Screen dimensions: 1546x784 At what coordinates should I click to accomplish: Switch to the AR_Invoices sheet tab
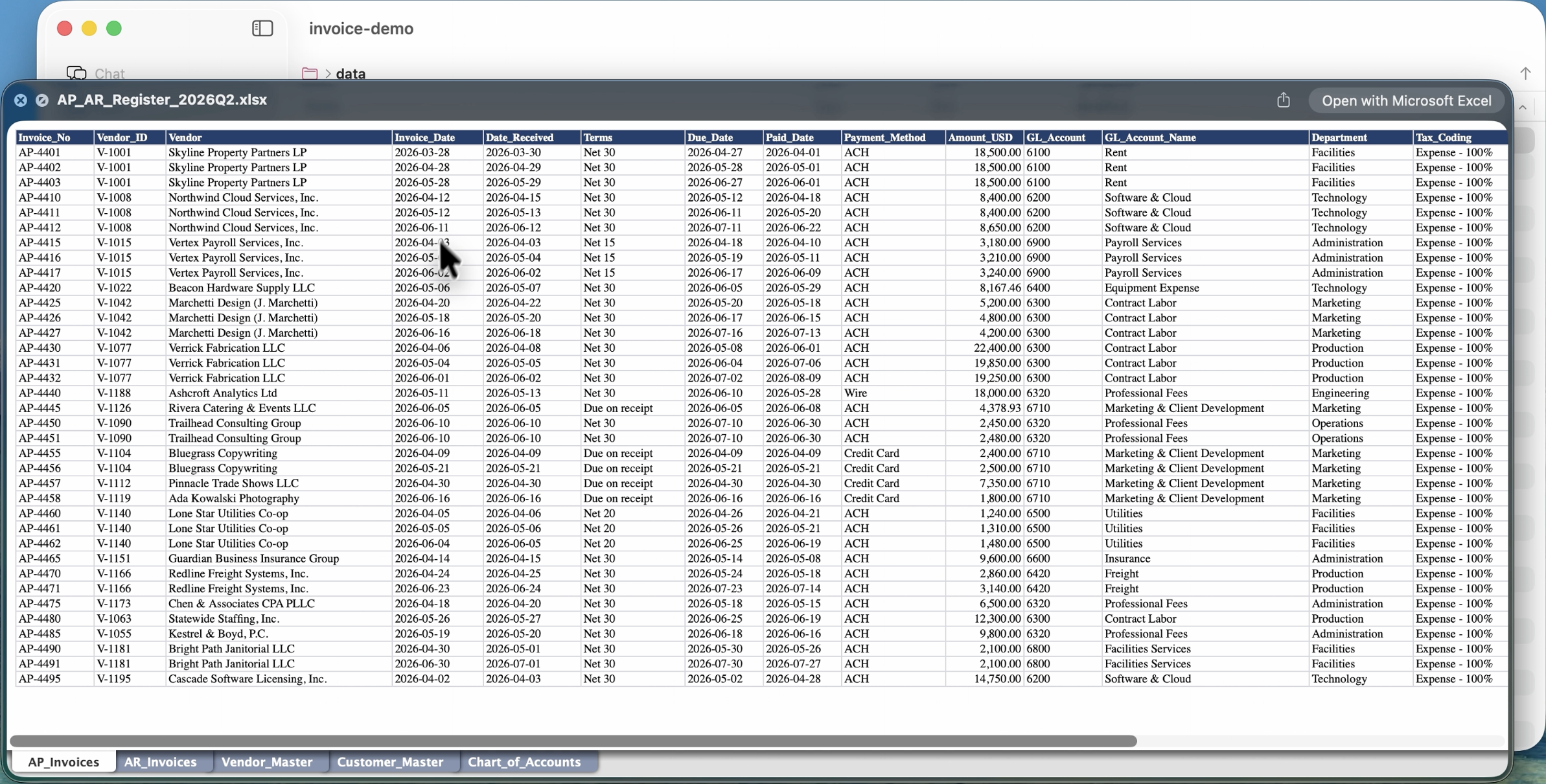pyautogui.click(x=160, y=762)
